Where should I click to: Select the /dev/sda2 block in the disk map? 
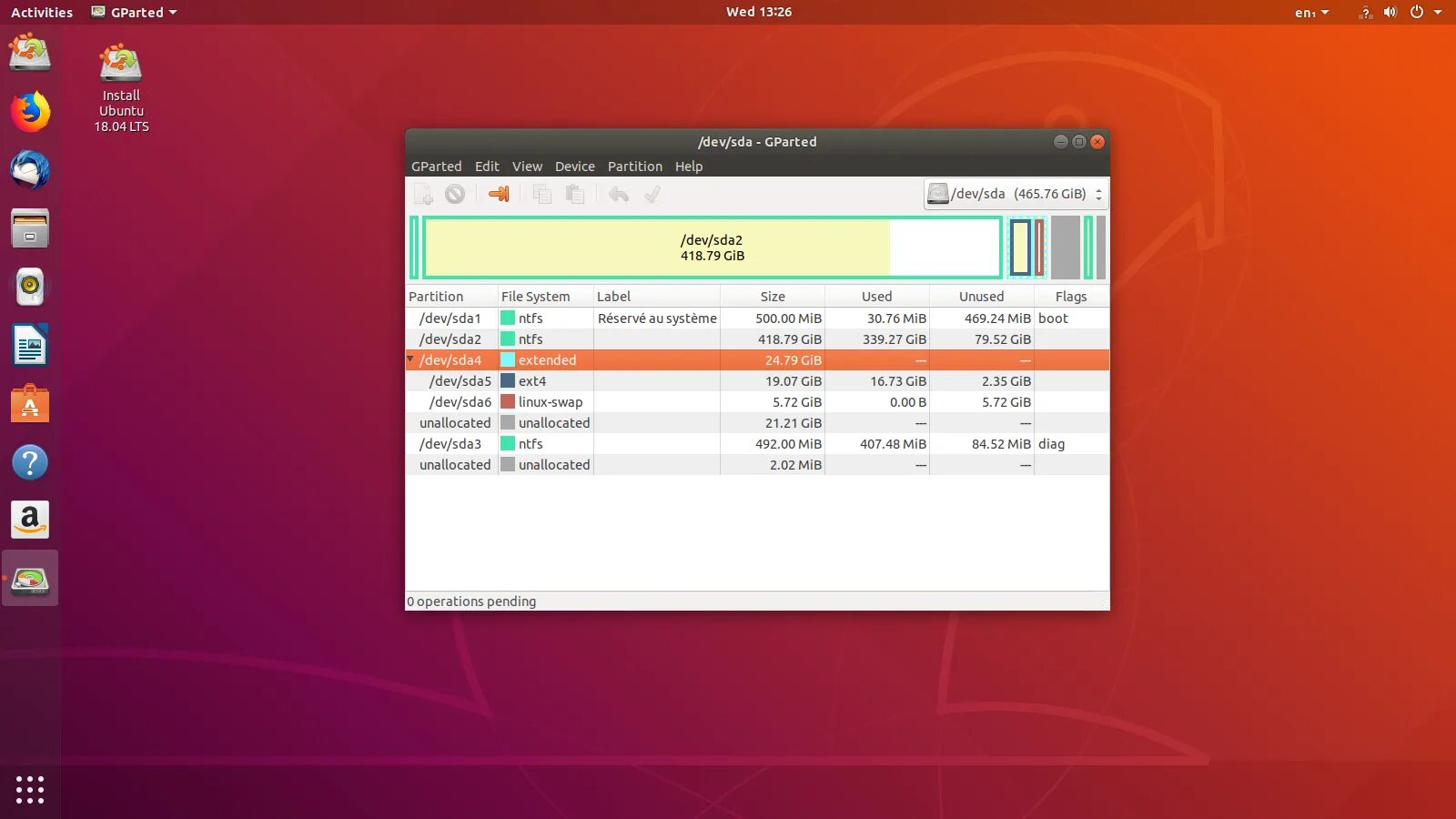(712, 248)
